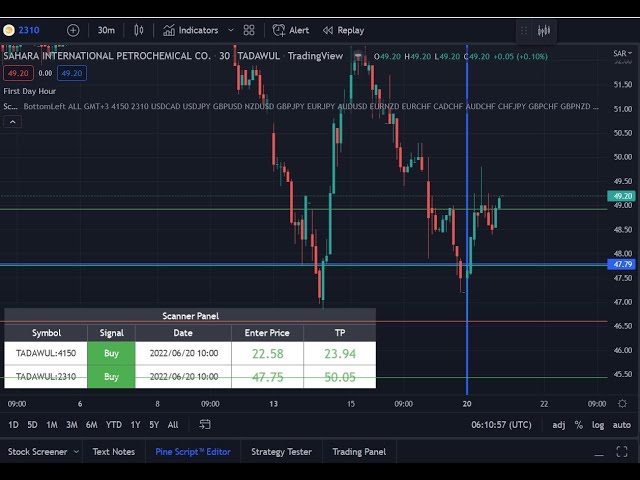Image resolution: width=640 pixels, height=480 pixels.
Task: Select the 1D time range
Action: coord(13,425)
